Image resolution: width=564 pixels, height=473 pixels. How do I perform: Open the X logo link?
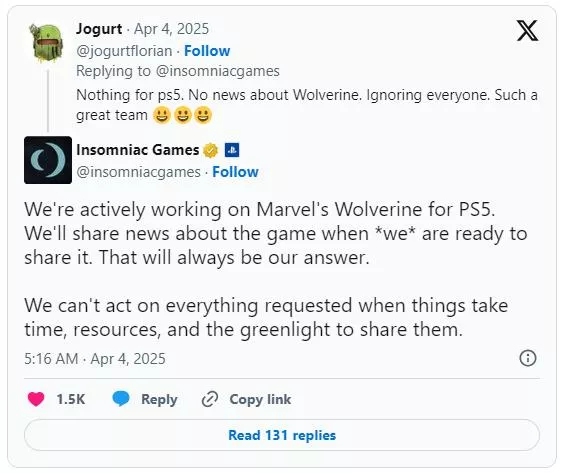point(527,31)
